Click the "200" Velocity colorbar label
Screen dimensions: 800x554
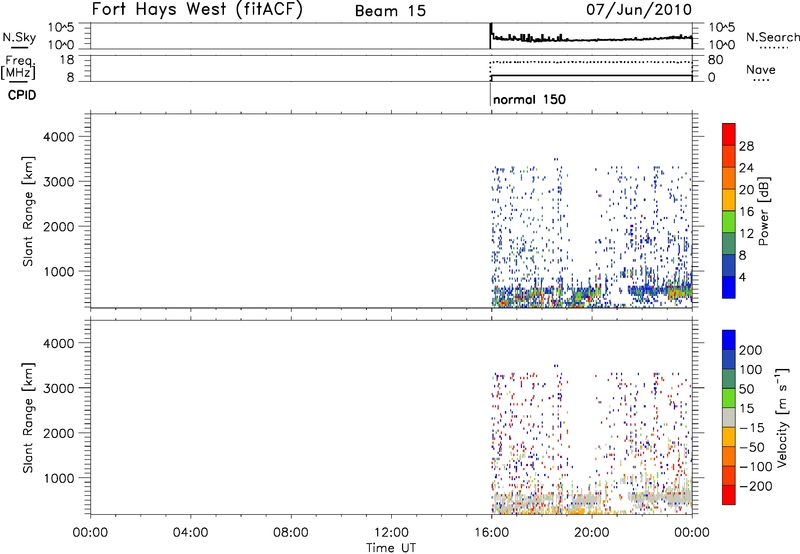click(751, 350)
